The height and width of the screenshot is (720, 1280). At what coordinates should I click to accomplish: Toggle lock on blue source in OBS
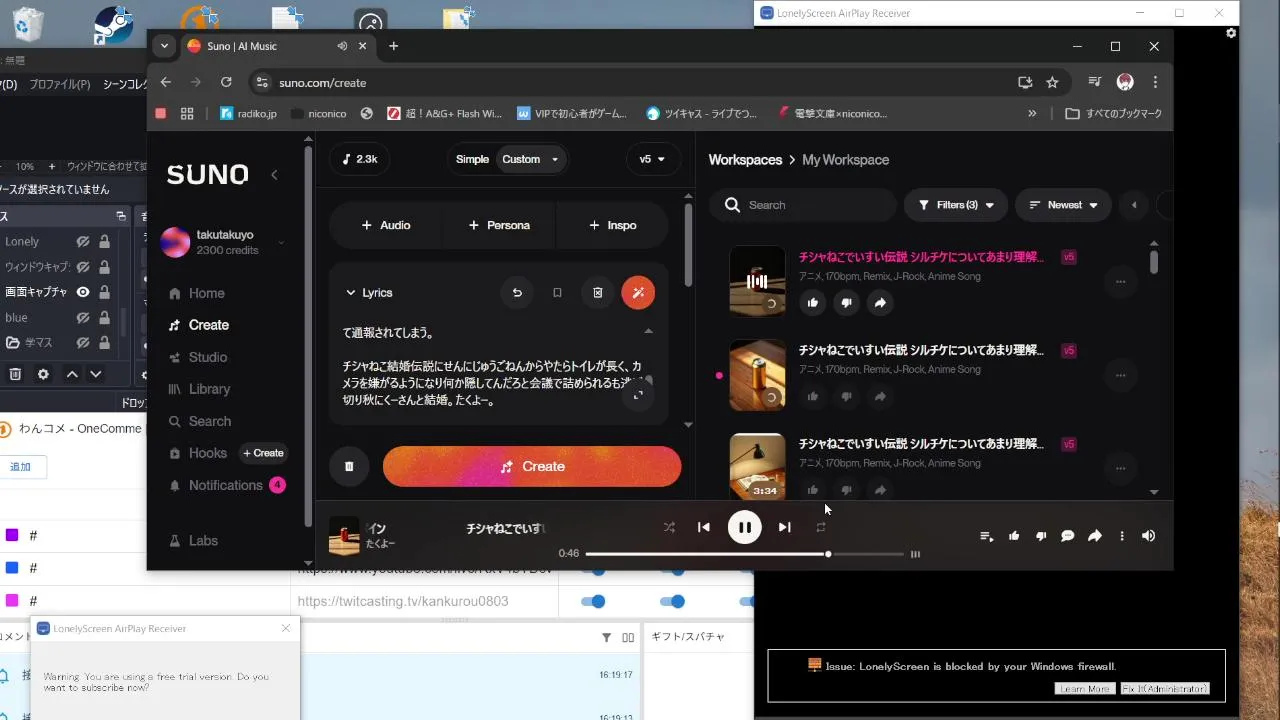pos(104,318)
